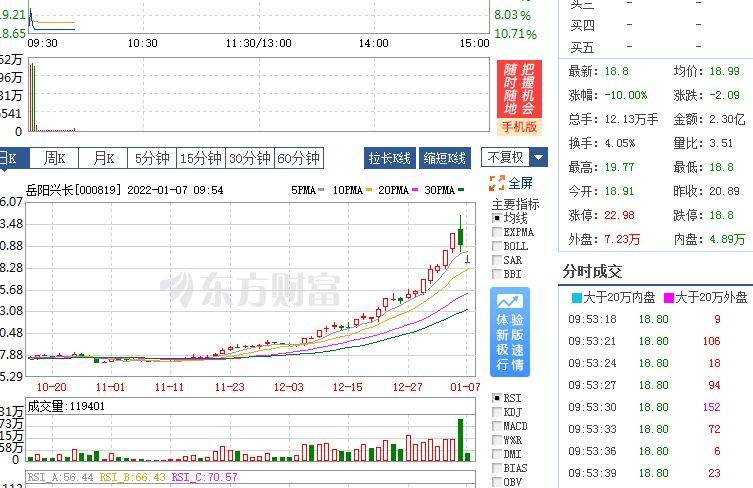Click the 拉长K线 button
The image size is (753, 488).
389,158
